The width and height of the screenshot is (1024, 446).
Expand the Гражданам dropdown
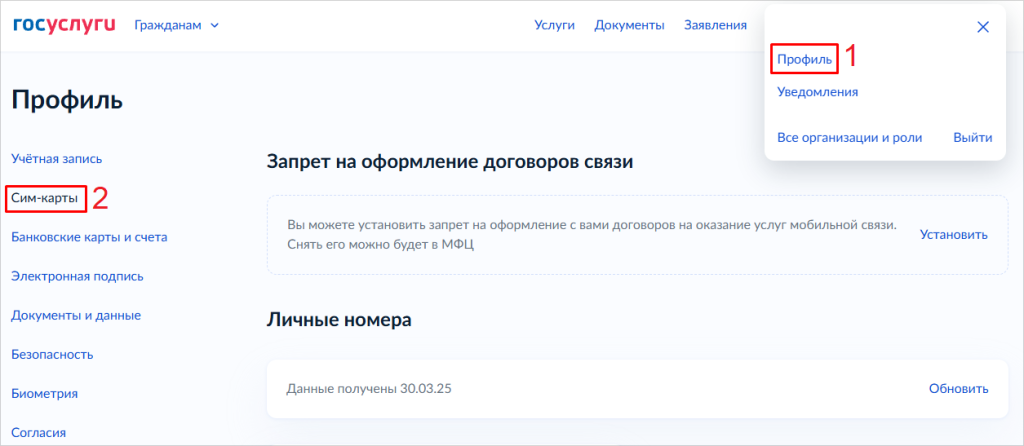tap(177, 25)
